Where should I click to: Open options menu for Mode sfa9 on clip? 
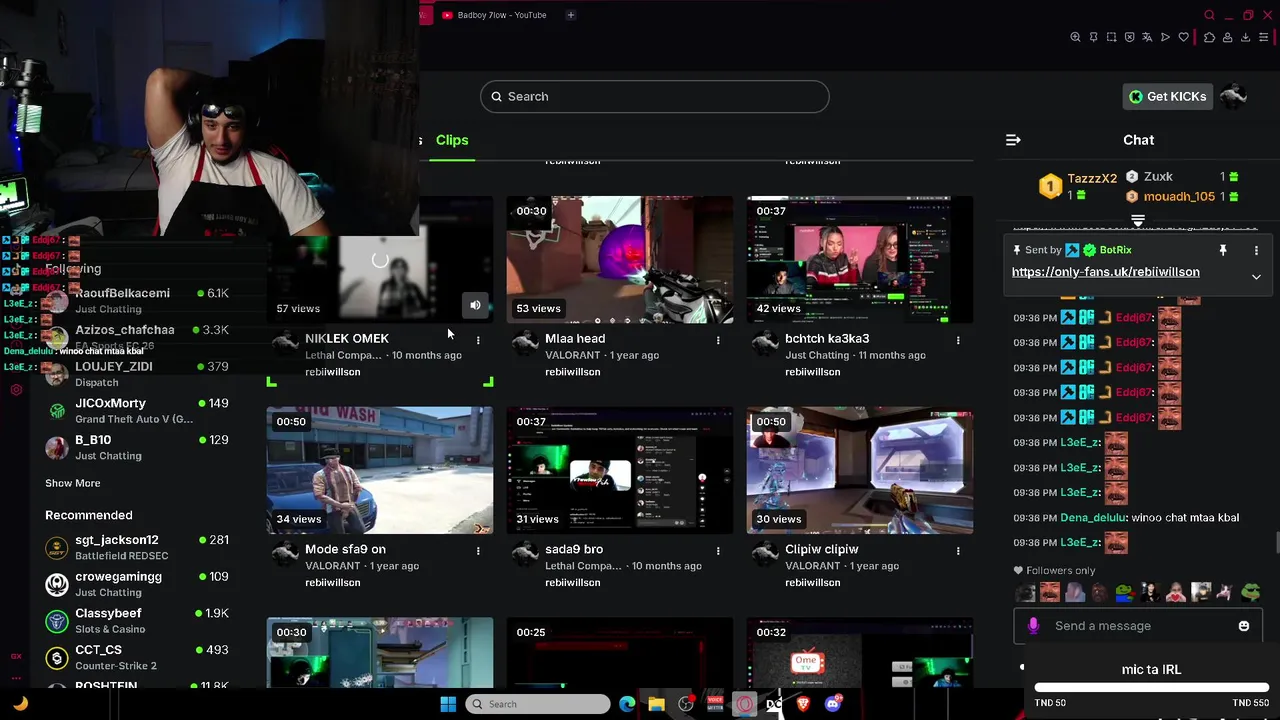click(x=478, y=550)
